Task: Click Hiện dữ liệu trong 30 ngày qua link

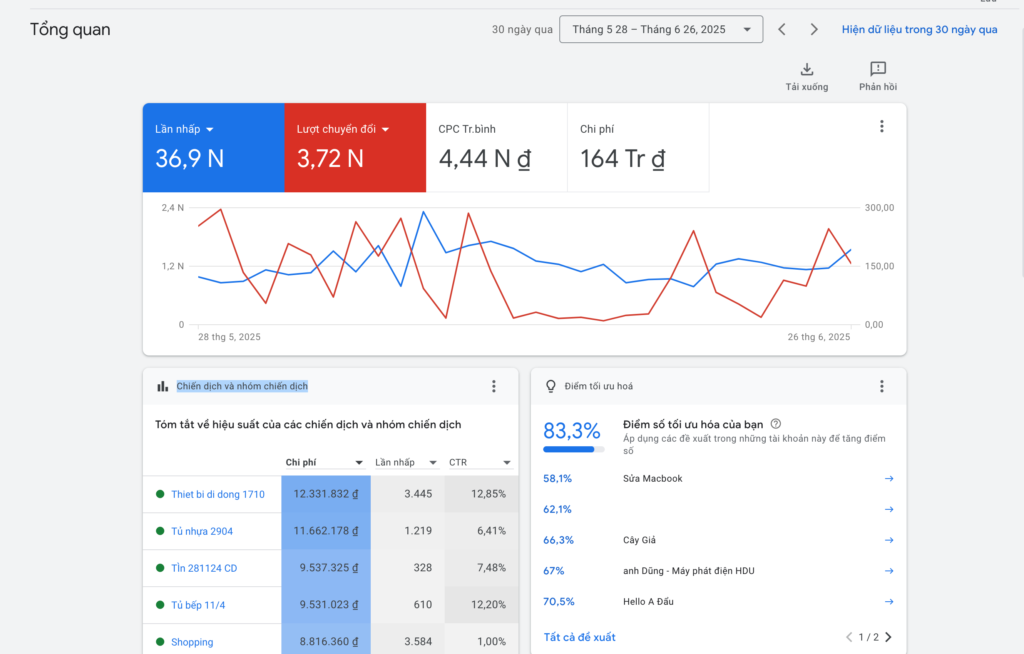Action: click(920, 29)
